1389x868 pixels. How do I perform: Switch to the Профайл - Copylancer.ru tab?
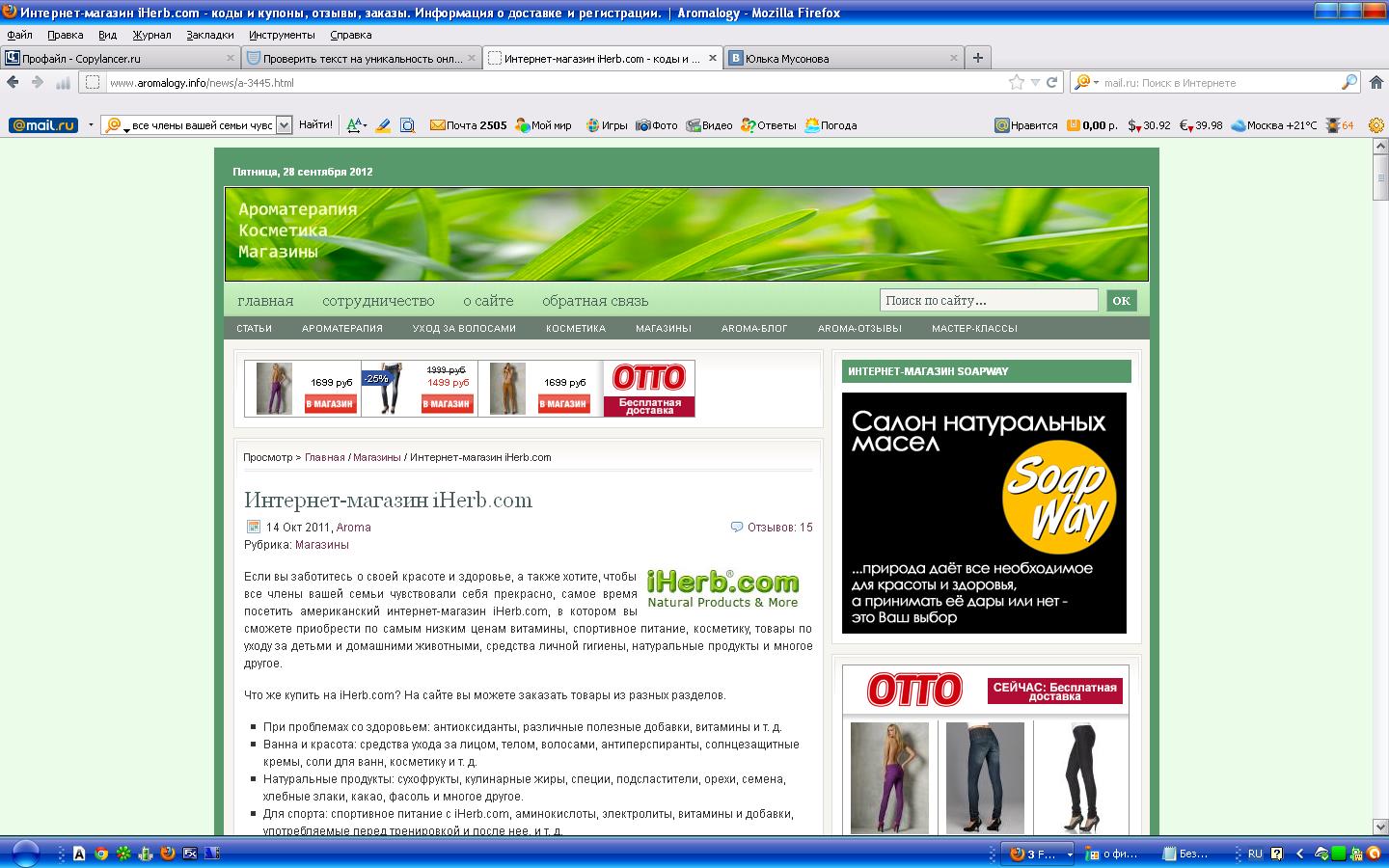tap(121, 58)
